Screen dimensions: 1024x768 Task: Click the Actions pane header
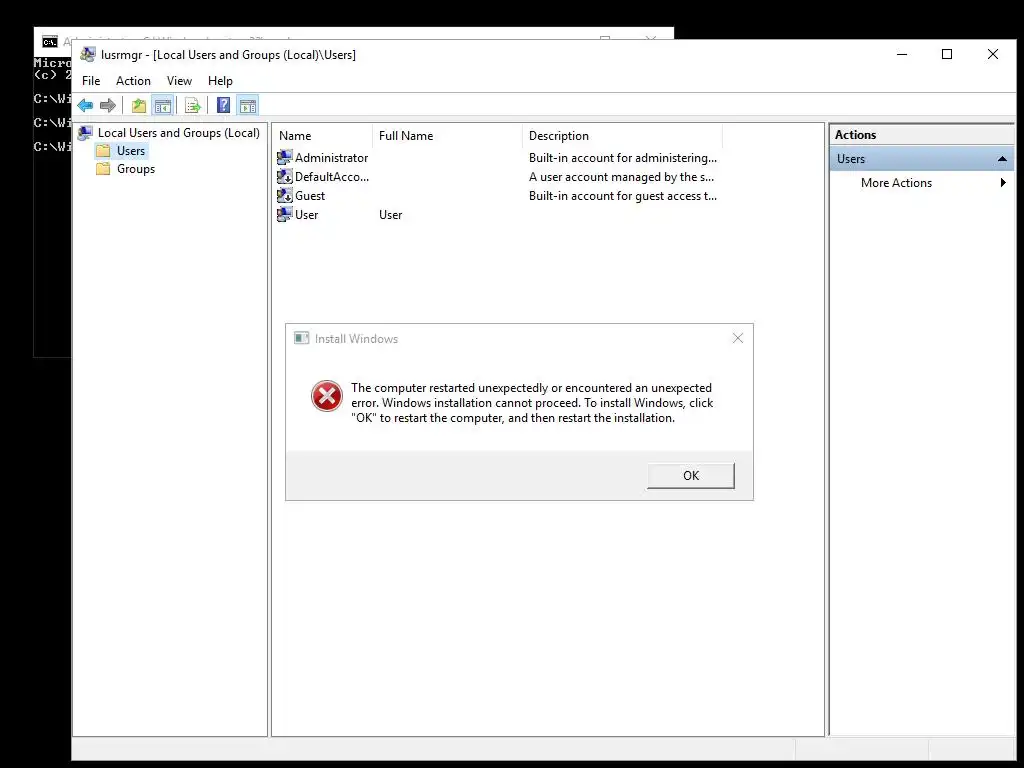921,135
